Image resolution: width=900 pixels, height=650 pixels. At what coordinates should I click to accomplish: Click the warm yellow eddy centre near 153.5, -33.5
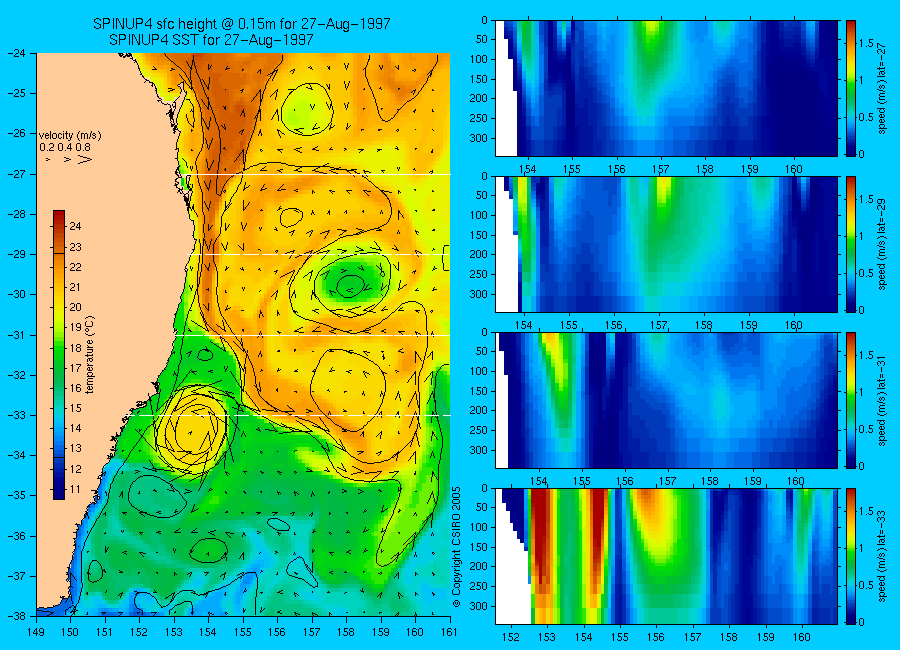(192, 431)
